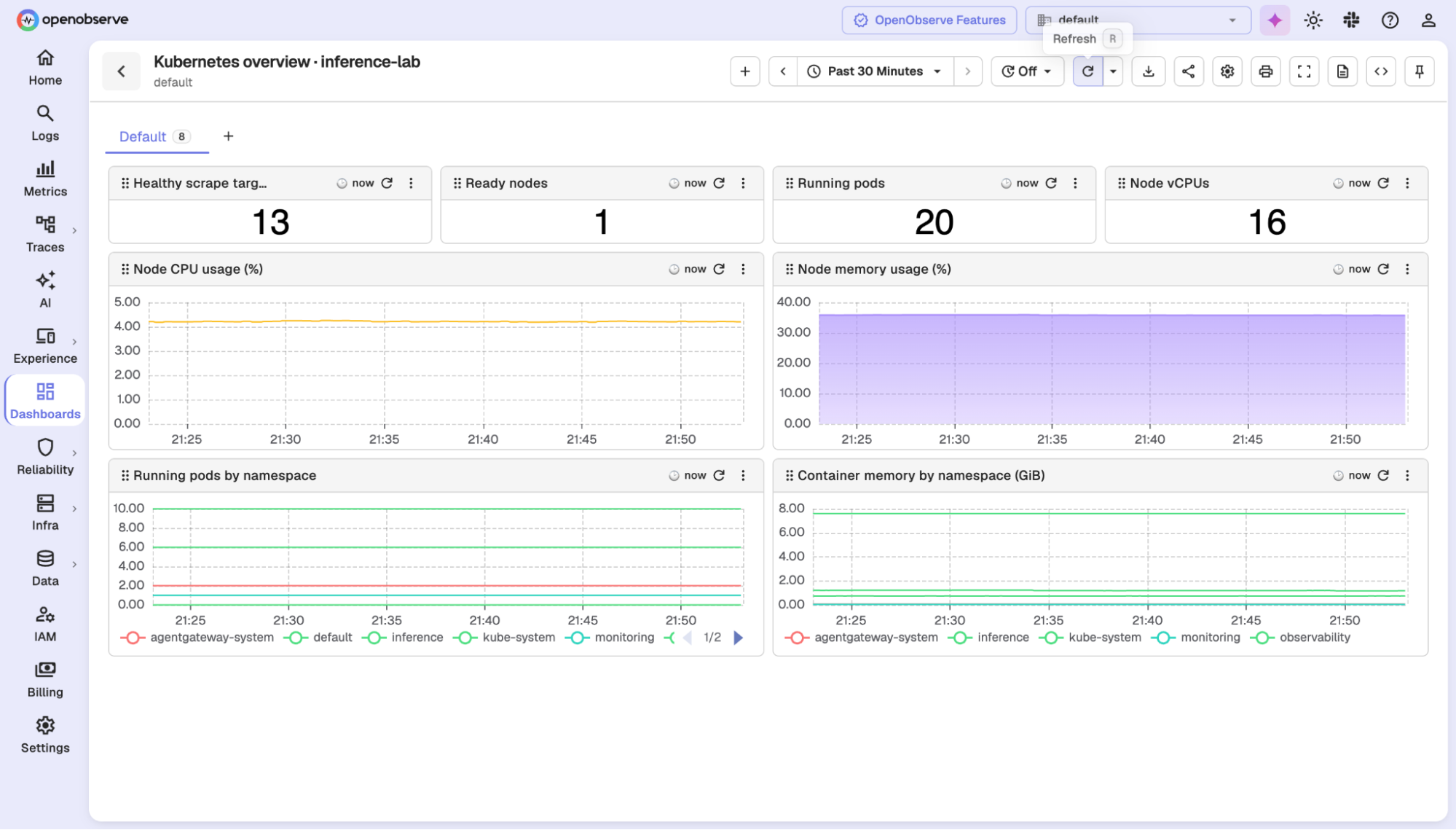This screenshot has height=830, width=1456.
Task: Open the Traces section
Action: pyautogui.click(x=45, y=235)
